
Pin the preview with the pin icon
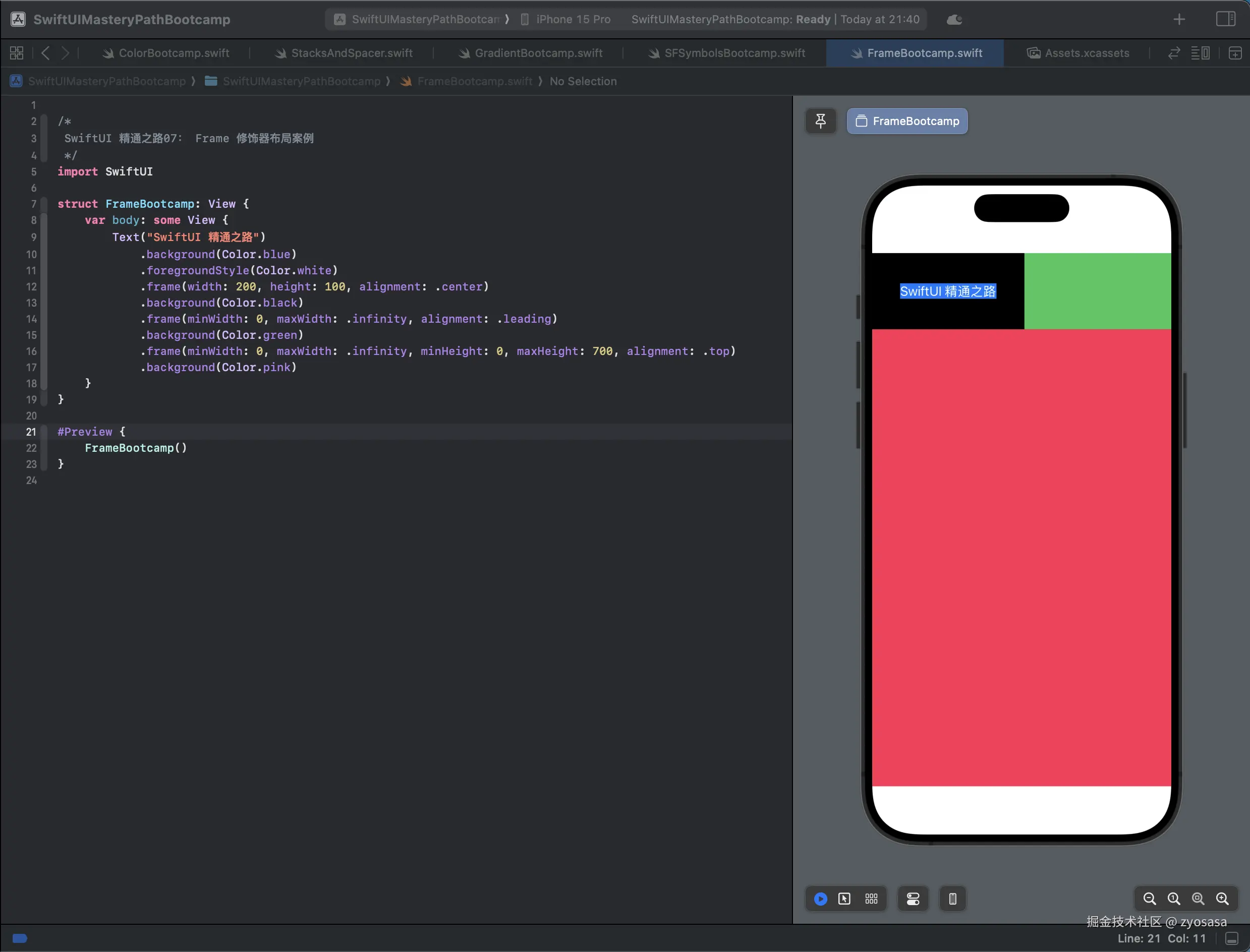click(820, 121)
